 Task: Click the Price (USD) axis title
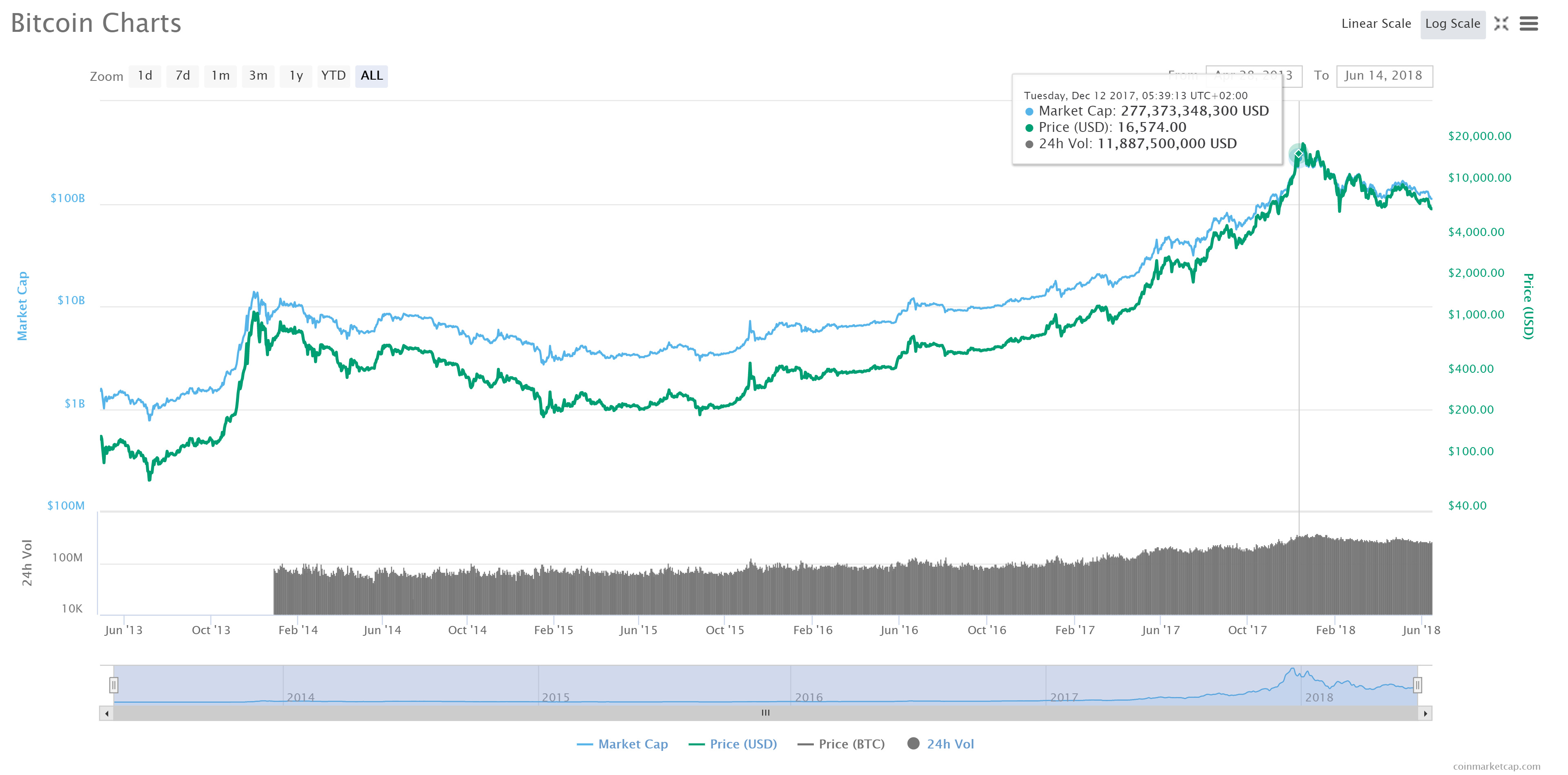tap(1528, 305)
